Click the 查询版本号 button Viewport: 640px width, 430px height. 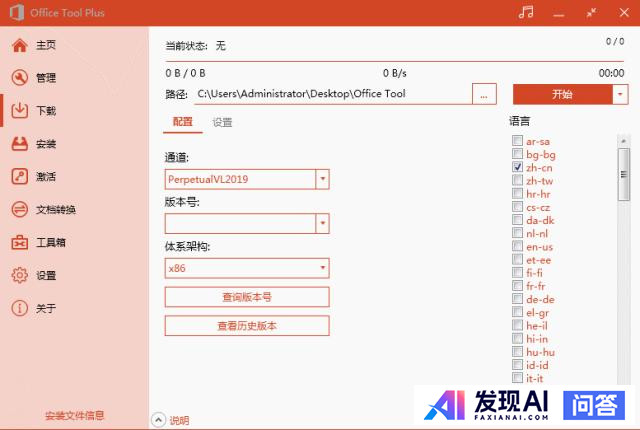coord(246,297)
